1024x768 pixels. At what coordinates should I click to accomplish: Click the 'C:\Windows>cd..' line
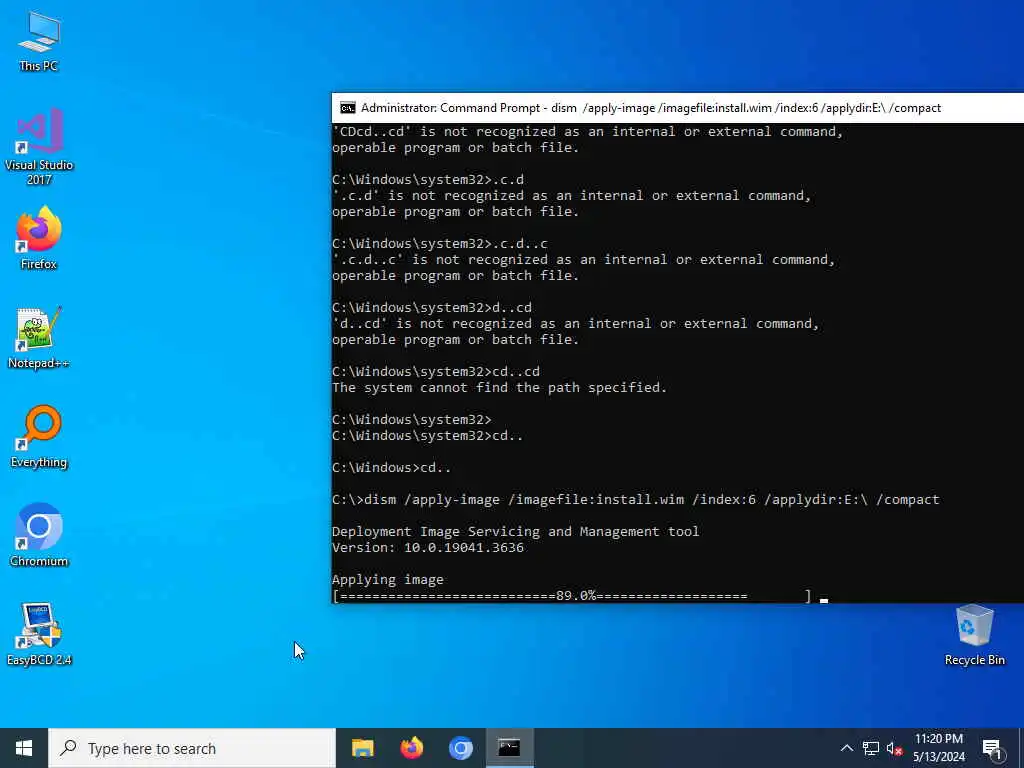tap(391, 468)
